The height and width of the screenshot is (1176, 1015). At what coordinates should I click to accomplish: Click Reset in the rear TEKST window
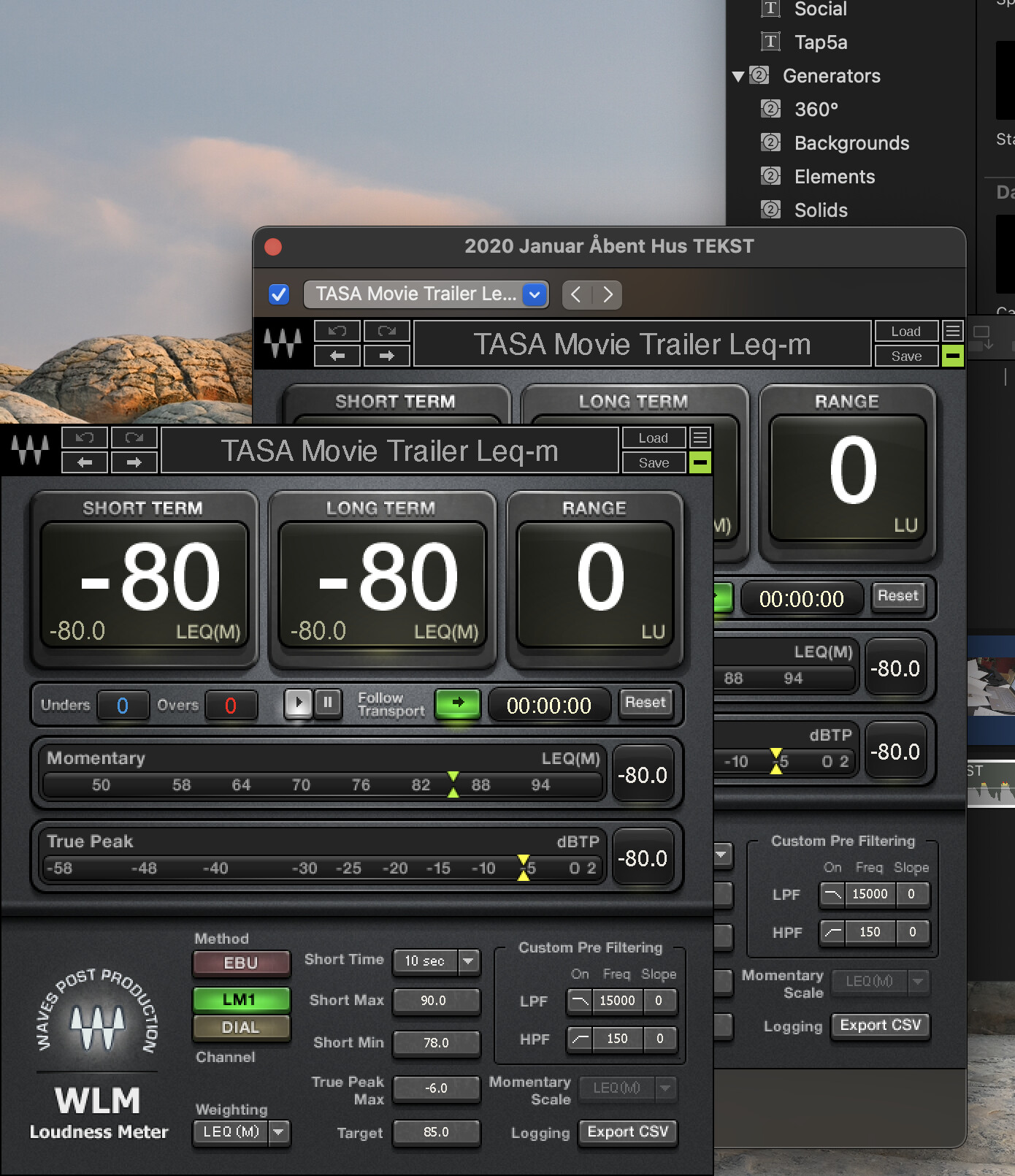coord(898,596)
